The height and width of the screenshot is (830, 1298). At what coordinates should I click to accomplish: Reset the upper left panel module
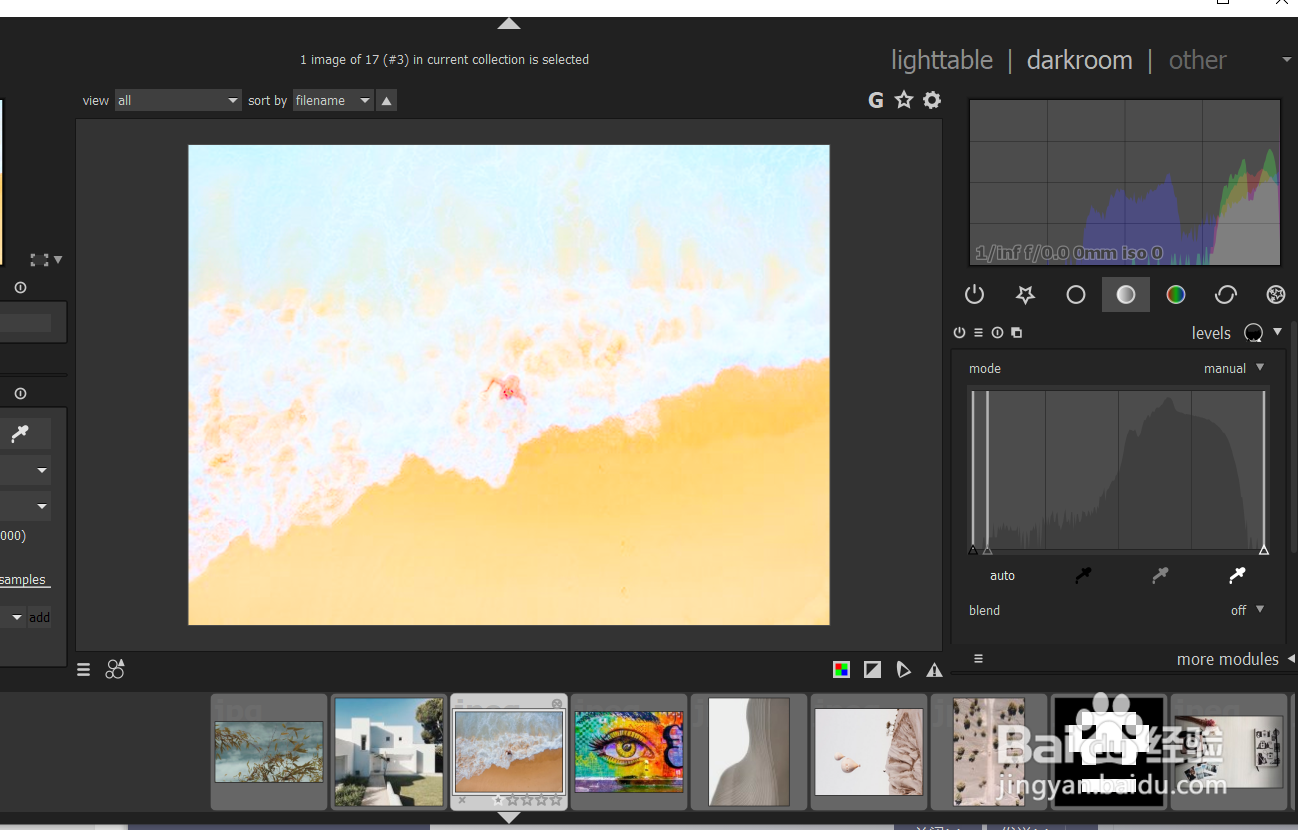pos(21,288)
